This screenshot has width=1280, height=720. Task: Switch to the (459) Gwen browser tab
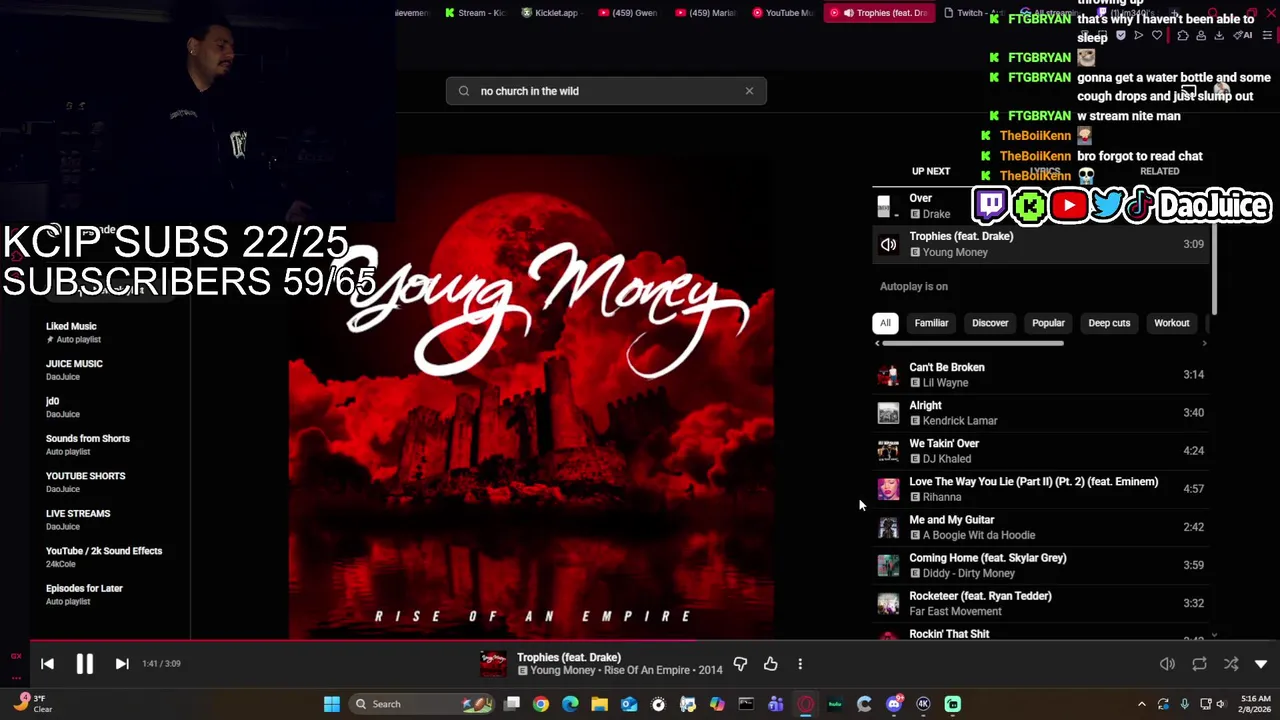click(628, 13)
